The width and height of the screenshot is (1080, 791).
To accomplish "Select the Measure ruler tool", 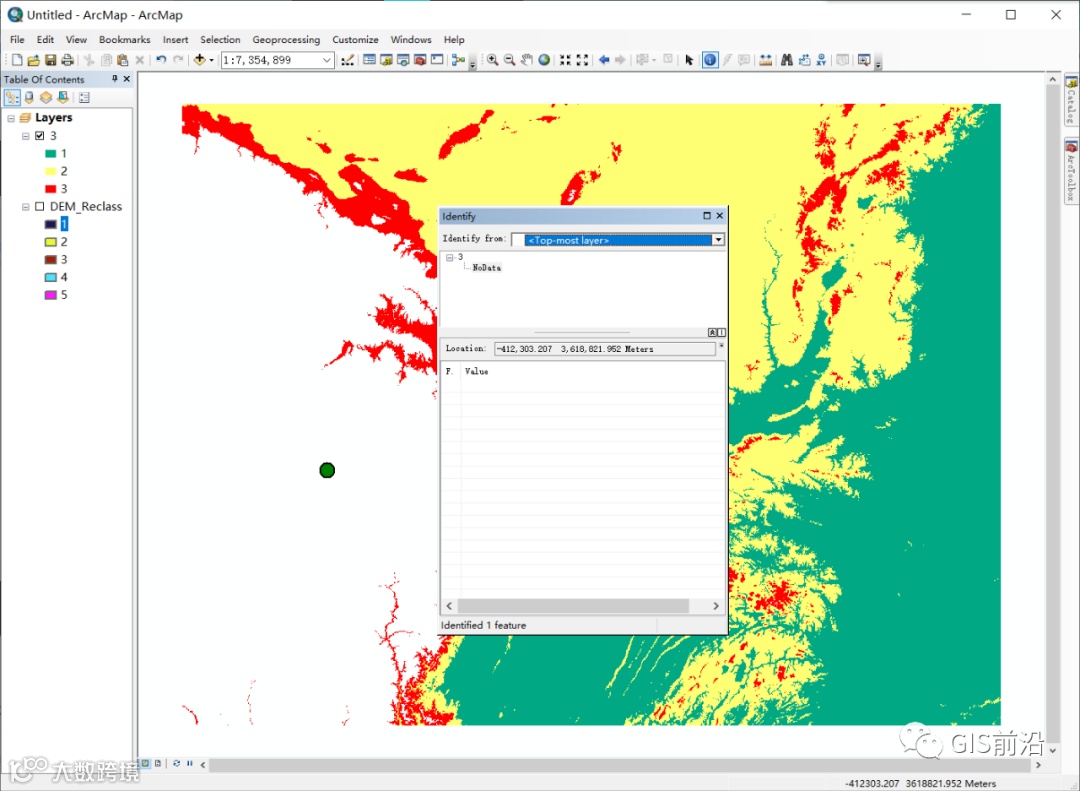I will pyautogui.click(x=765, y=60).
